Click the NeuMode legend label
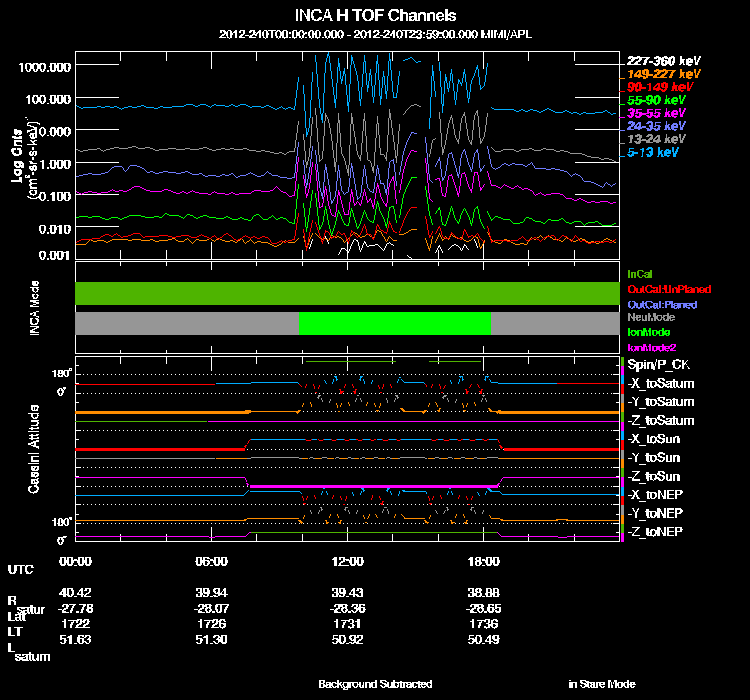 click(x=651, y=317)
